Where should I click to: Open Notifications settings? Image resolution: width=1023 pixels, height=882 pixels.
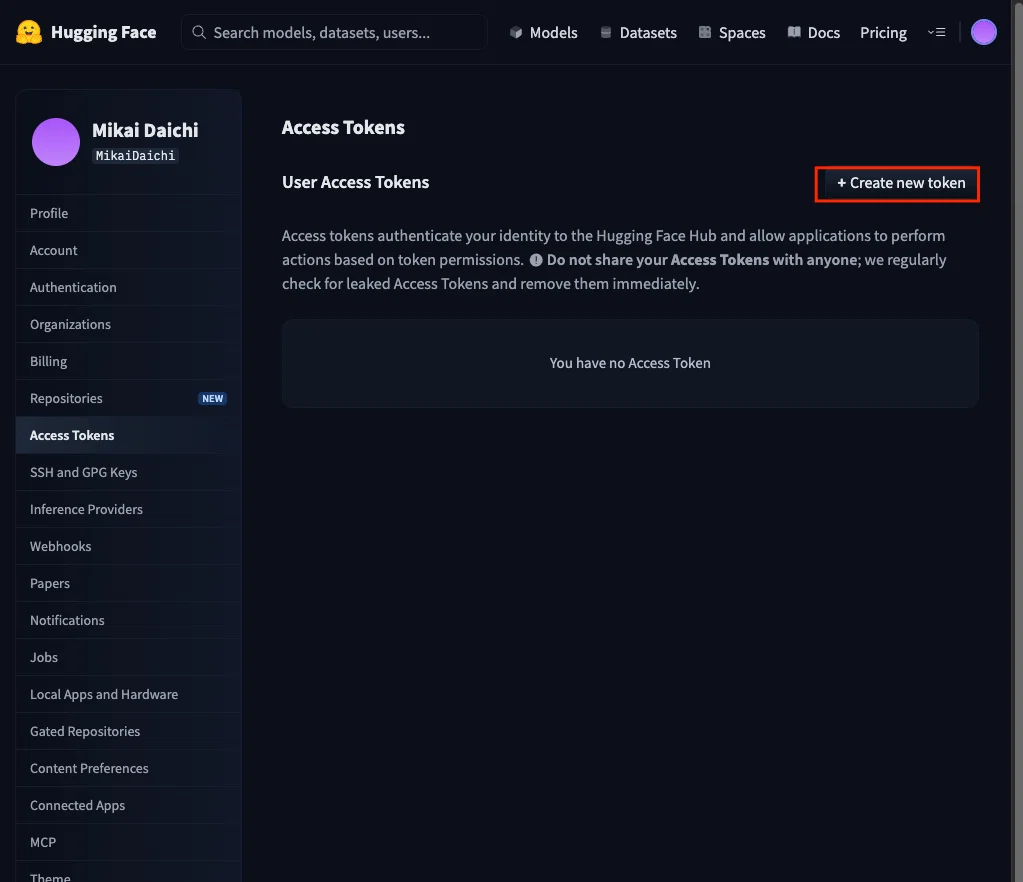tap(129, 620)
